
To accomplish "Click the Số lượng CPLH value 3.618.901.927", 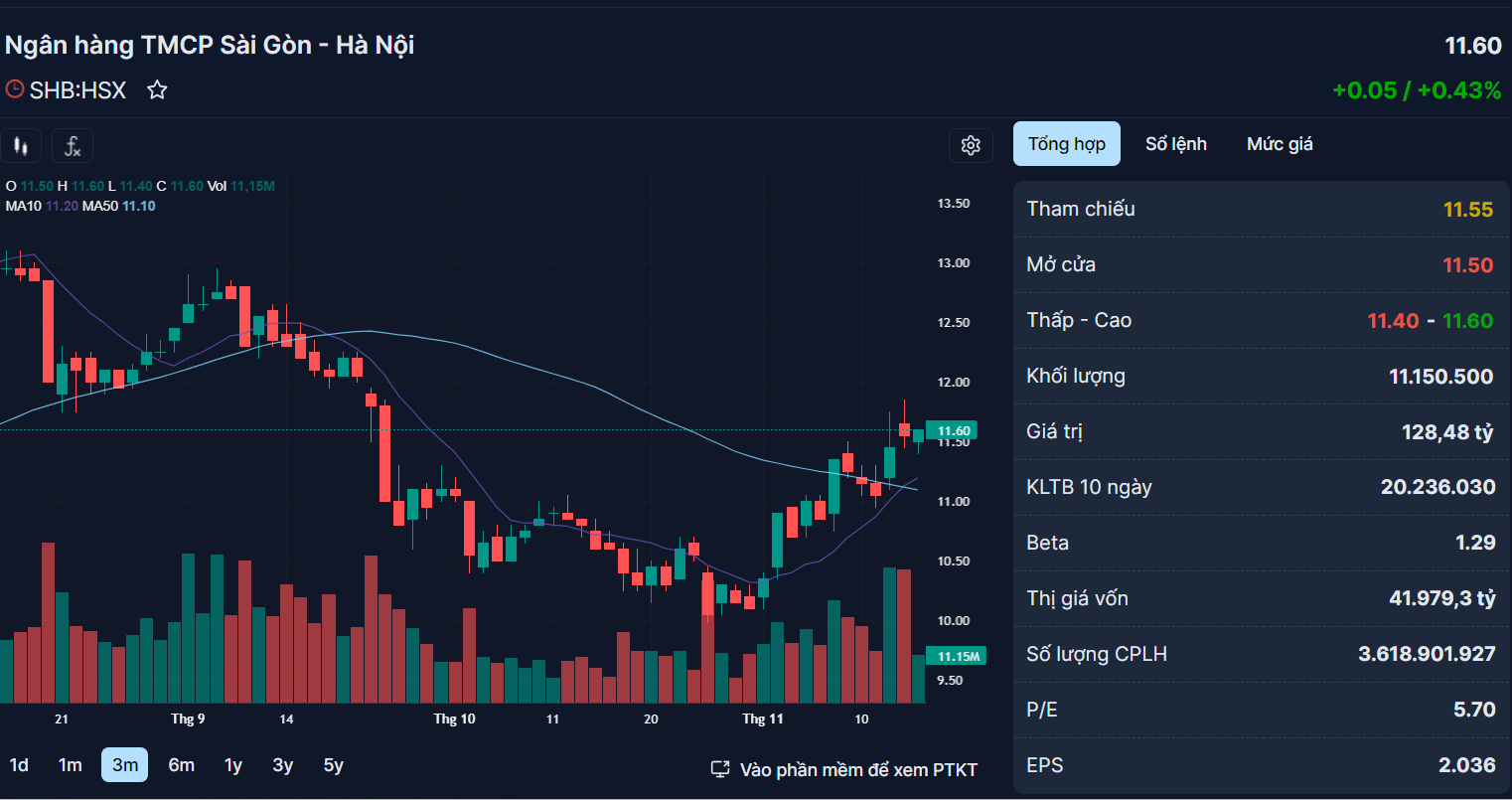I will (1427, 654).
